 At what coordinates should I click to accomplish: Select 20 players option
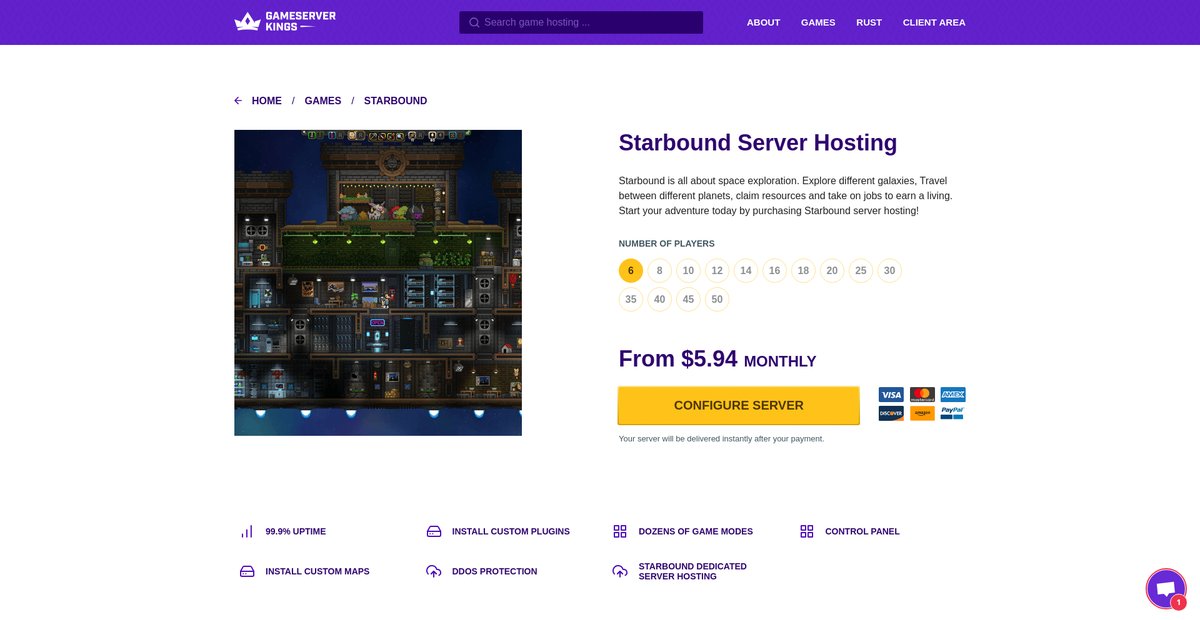pyautogui.click(x=832, y=270)
